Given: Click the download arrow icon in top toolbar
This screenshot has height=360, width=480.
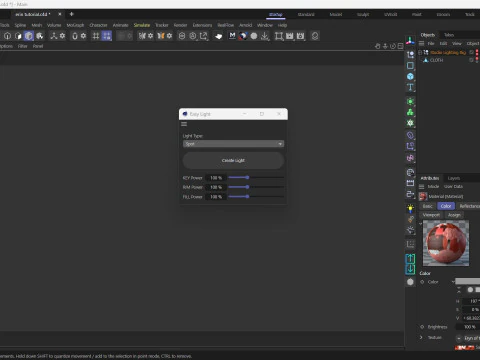Looking at the screenshot, I should tap(265, 36).
